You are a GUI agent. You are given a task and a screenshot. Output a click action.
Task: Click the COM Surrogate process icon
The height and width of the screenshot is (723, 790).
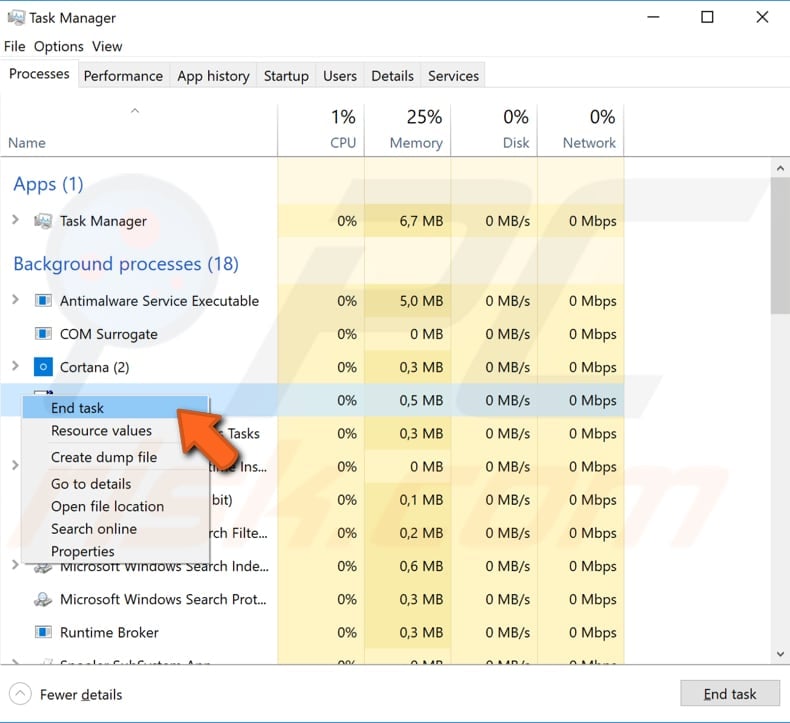pos(43,334)
